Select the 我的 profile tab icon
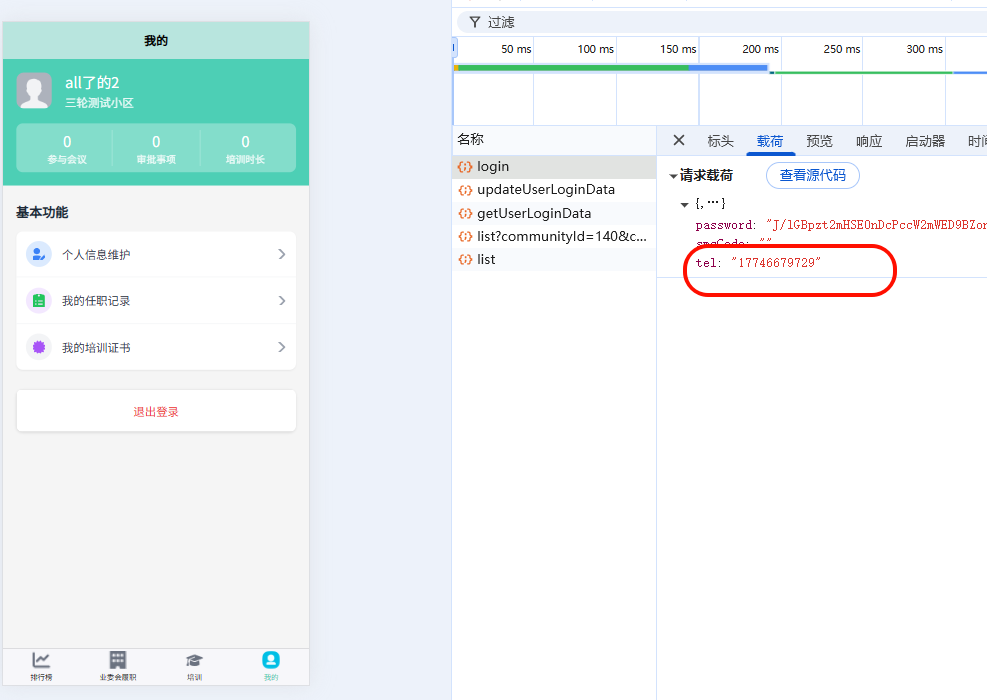This screenshot has width=987, height=700. [271, 660]
